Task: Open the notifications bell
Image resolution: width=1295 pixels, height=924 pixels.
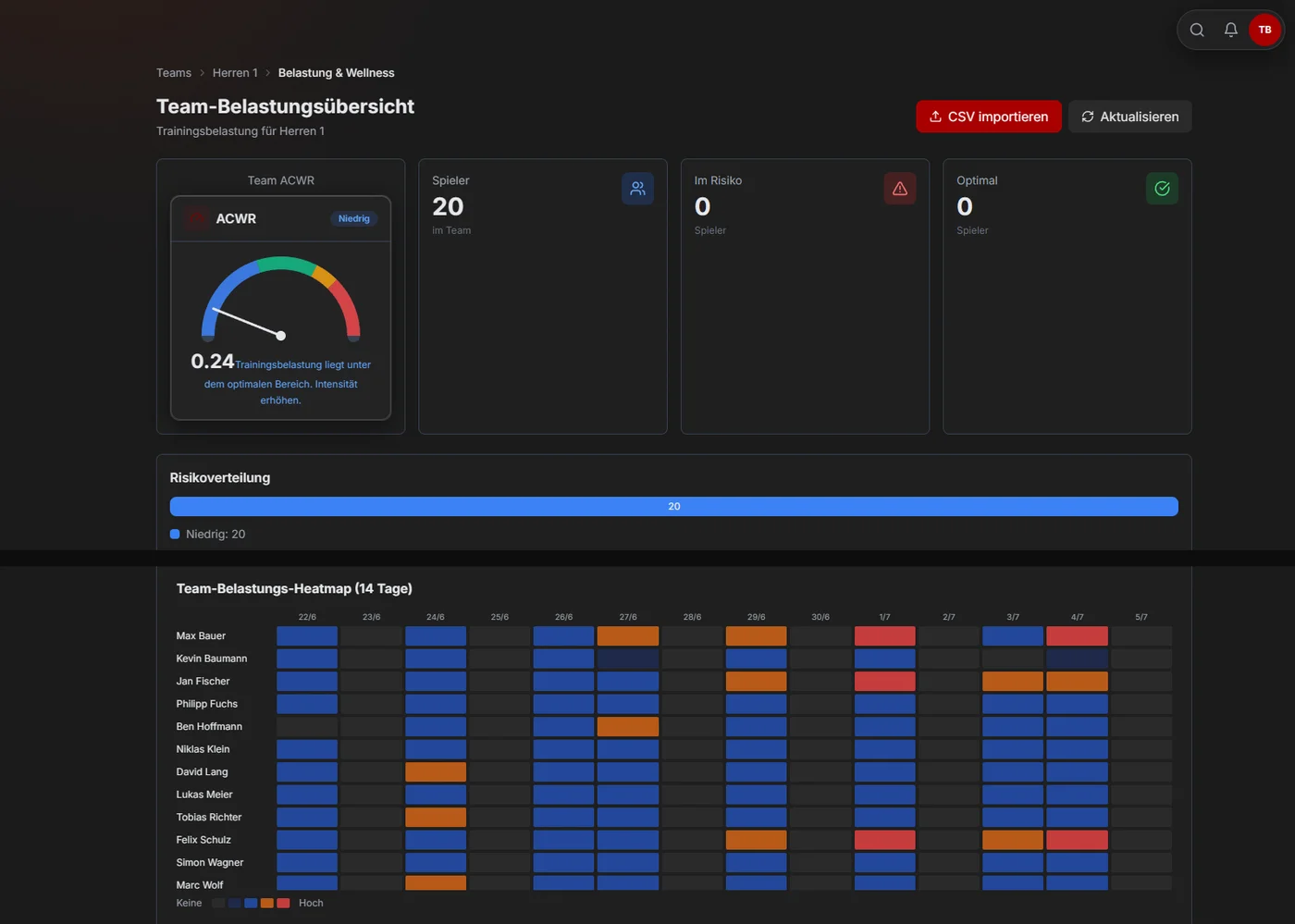Action: coord(1231,30)
